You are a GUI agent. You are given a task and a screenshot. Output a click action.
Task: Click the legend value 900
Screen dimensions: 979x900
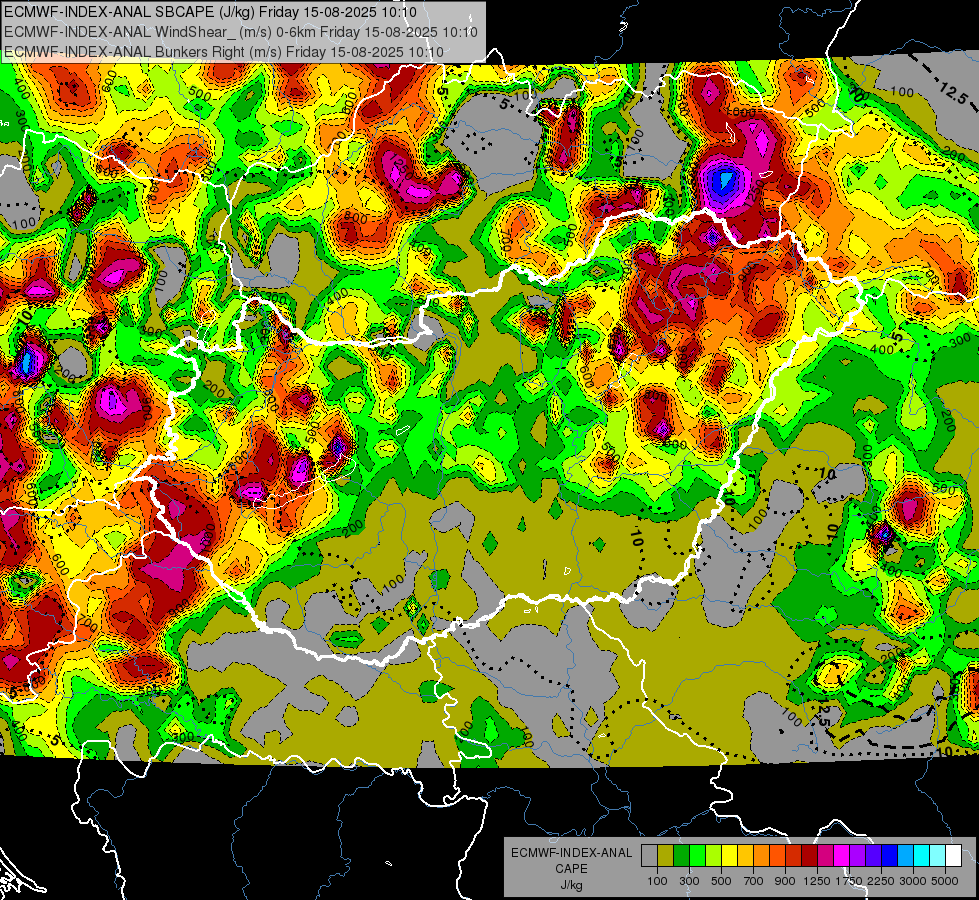click(x=785, y=881)
